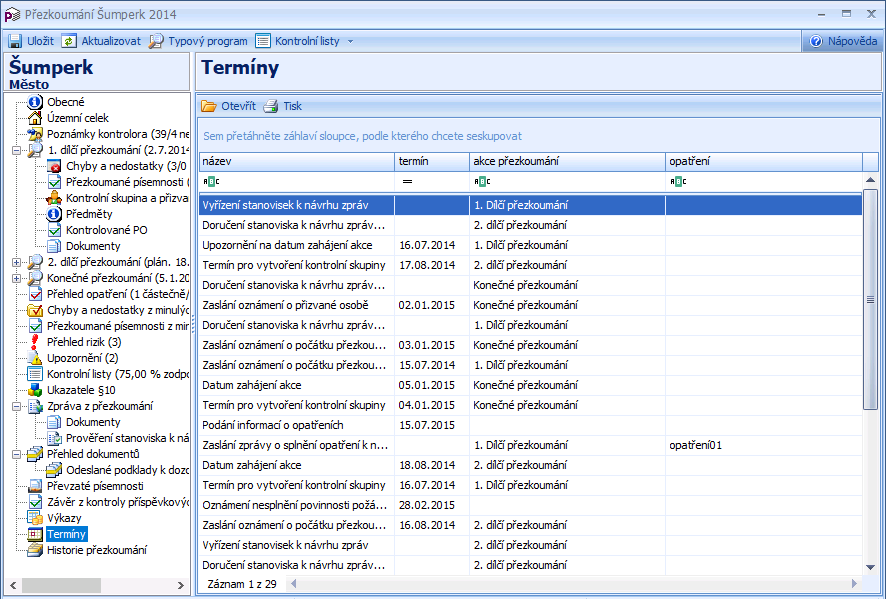886x599 pixels.
Task: Click the Historie přezkoumání icon
Action: [35, 550]
